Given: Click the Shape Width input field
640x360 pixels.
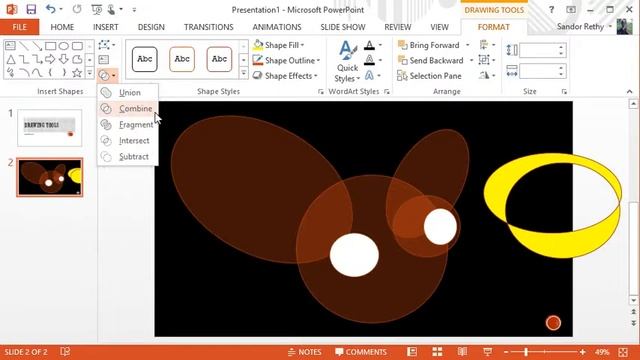Looking at the screenshot, I should click(x=539, y=71).
